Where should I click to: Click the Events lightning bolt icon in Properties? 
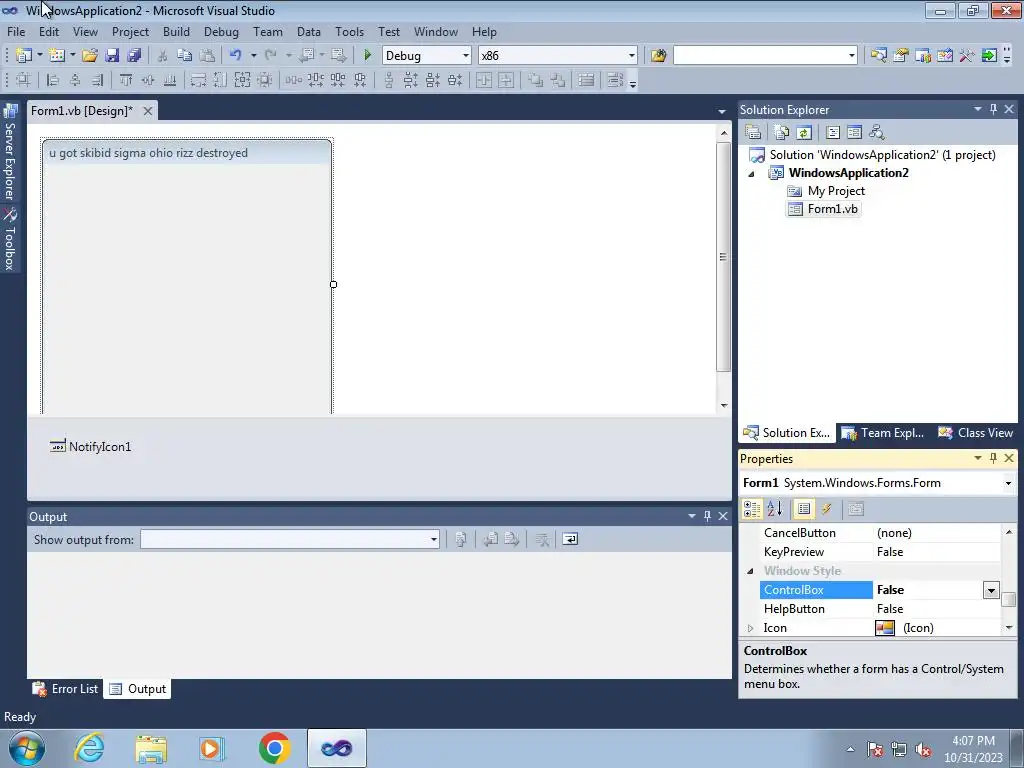826,509
